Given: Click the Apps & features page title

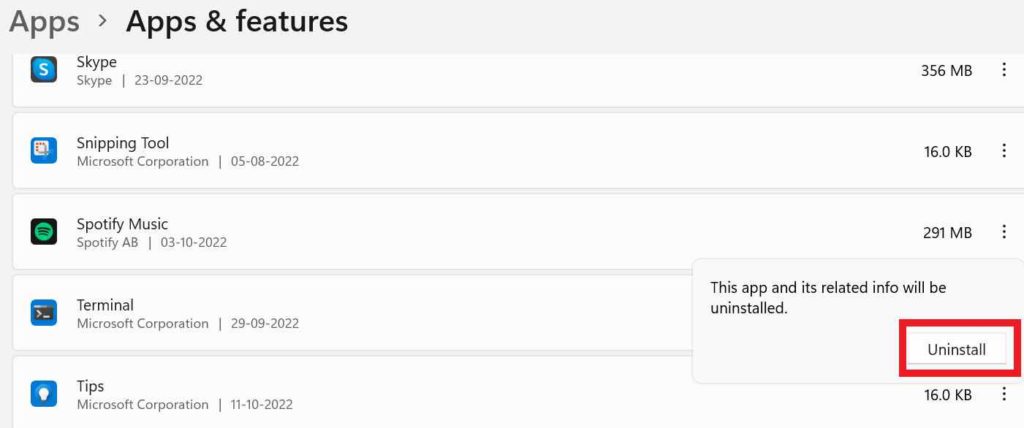Looking at the screenshot, I should coord(237,20).
